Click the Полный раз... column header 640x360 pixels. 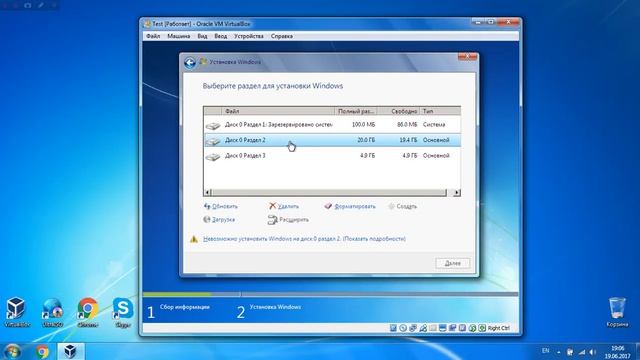pos(356,111)
